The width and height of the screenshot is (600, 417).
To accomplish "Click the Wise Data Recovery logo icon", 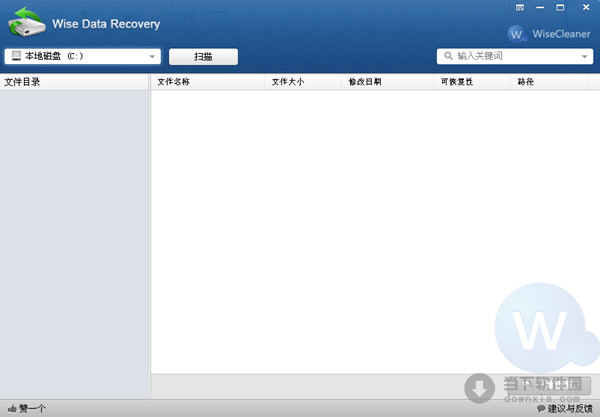I will 26,22.
